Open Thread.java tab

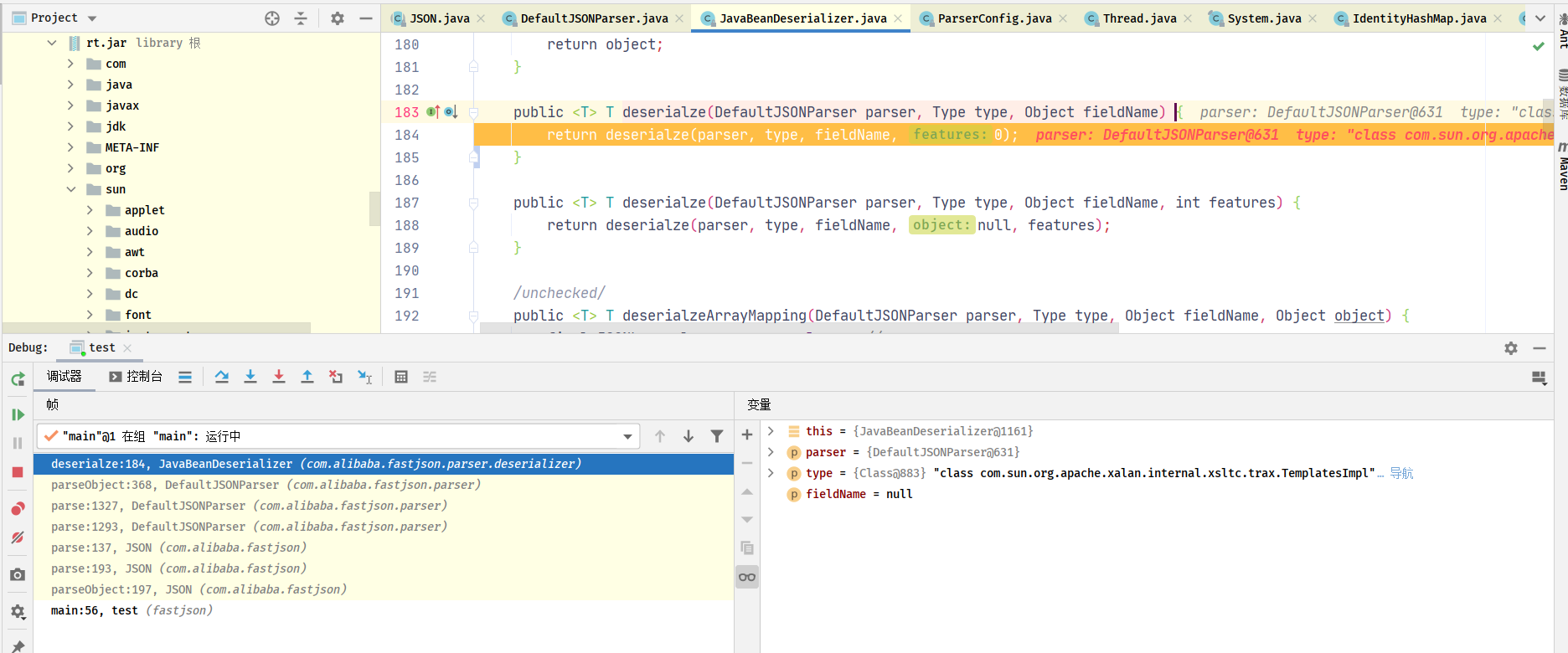pos(1138,18)
